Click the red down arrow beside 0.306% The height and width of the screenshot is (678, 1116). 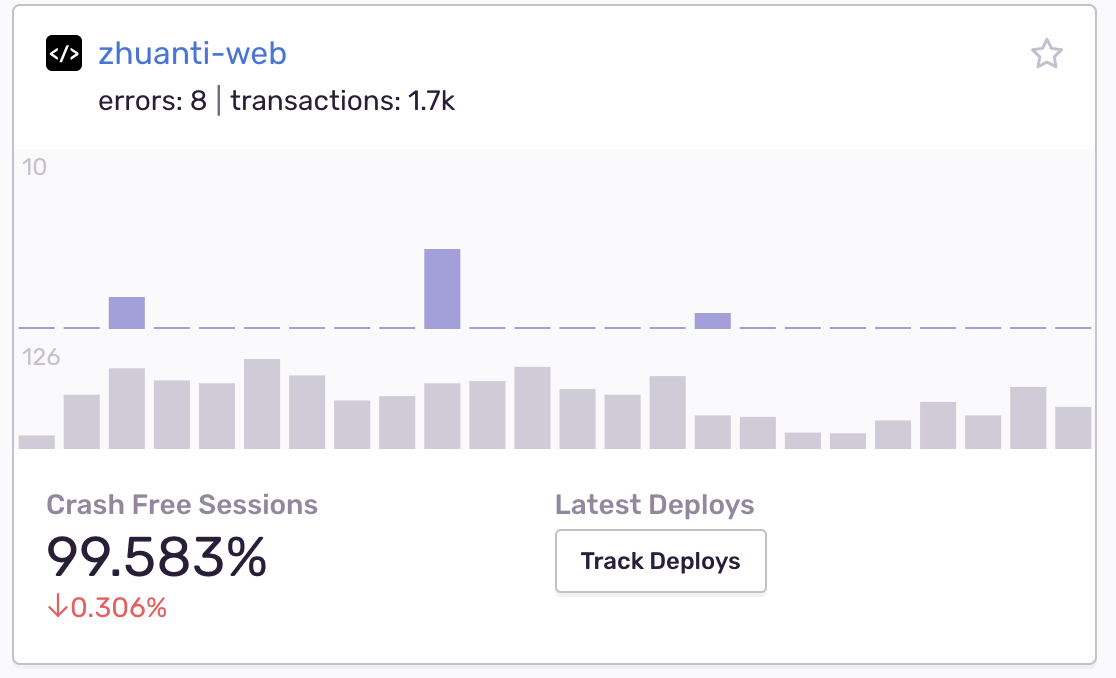56,607
